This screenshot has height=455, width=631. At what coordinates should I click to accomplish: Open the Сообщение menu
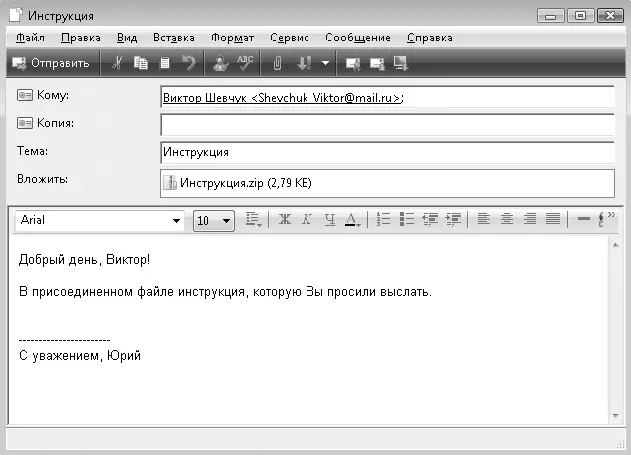358,38
